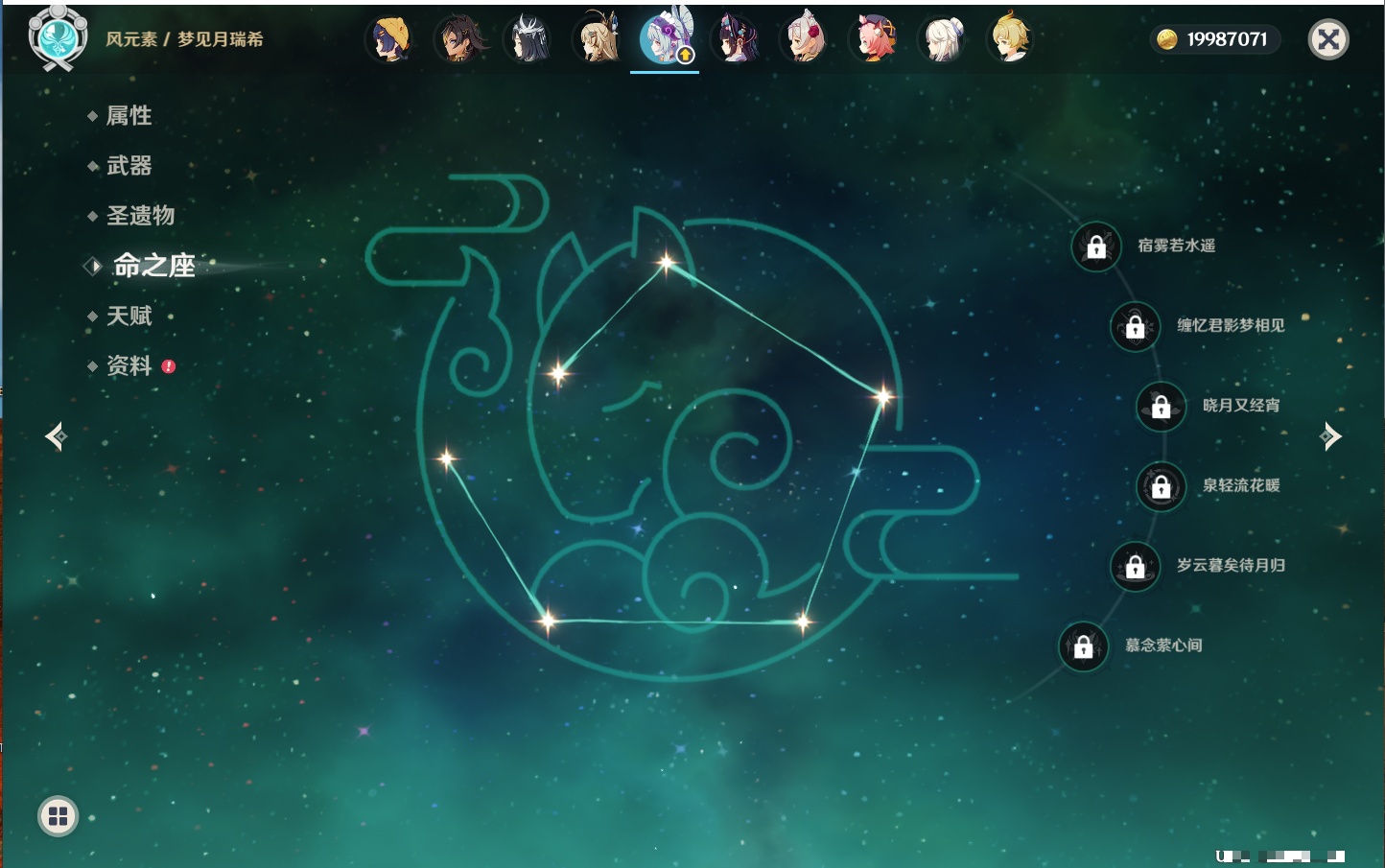Click the Anemo element emblem

pyautogui.click(x=58, y=37)
